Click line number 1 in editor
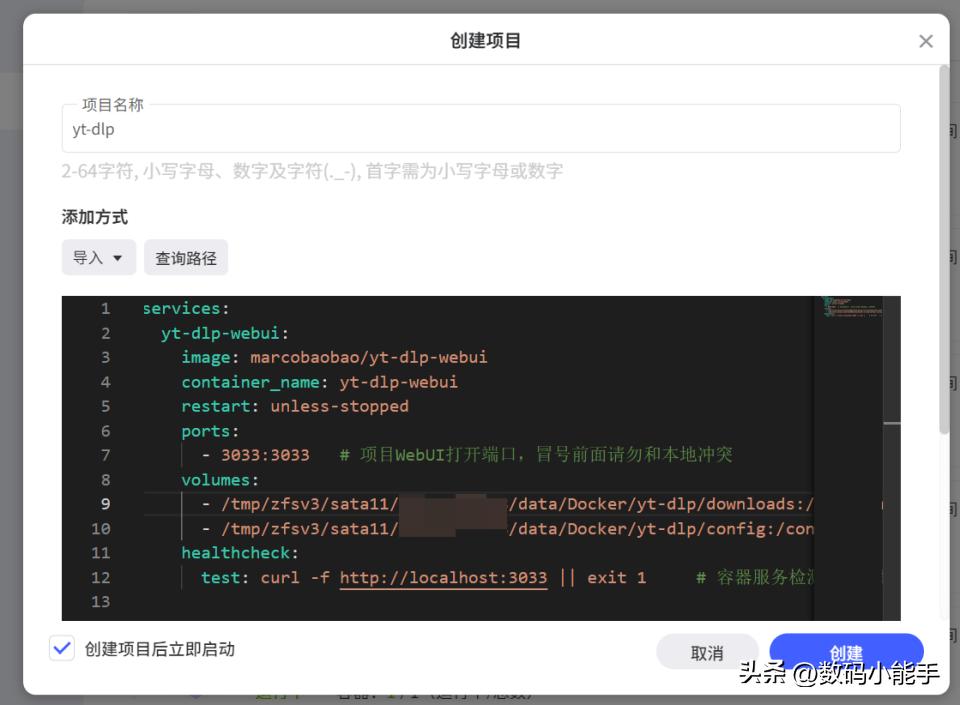The width and height of the screenshot is (960, 705). (105, 308)
